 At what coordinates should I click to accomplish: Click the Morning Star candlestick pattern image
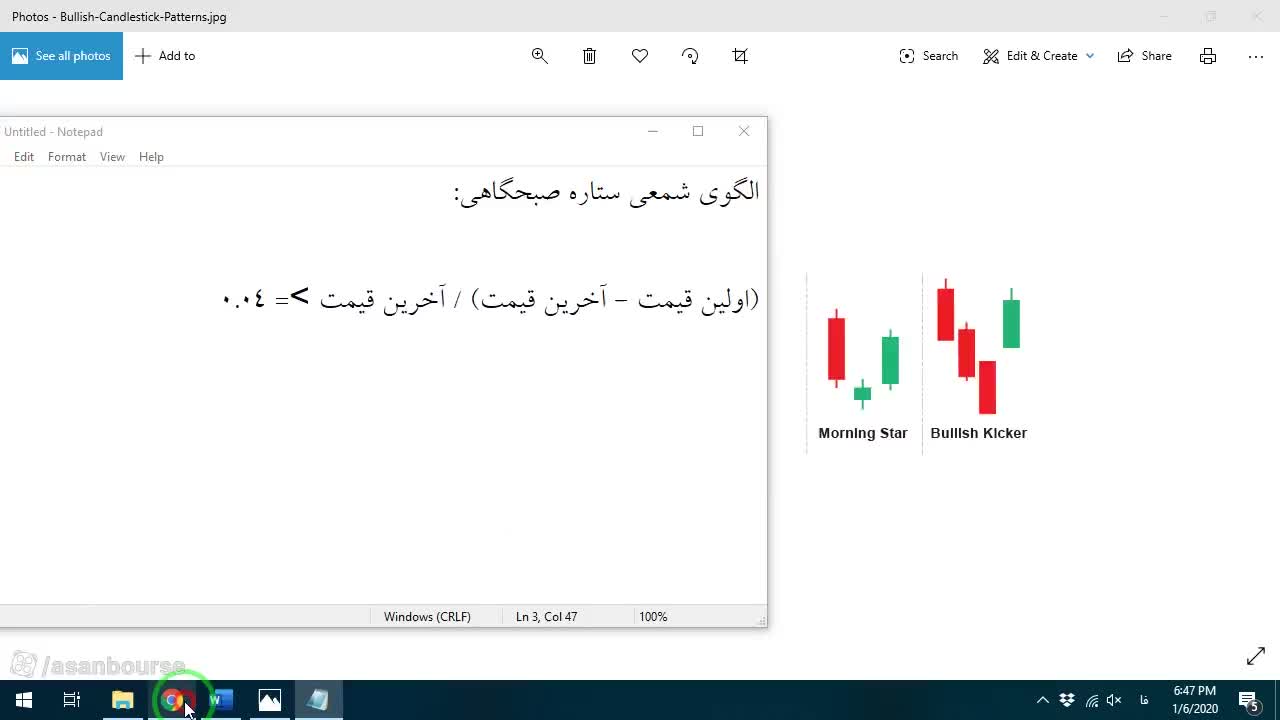[863, 360]
